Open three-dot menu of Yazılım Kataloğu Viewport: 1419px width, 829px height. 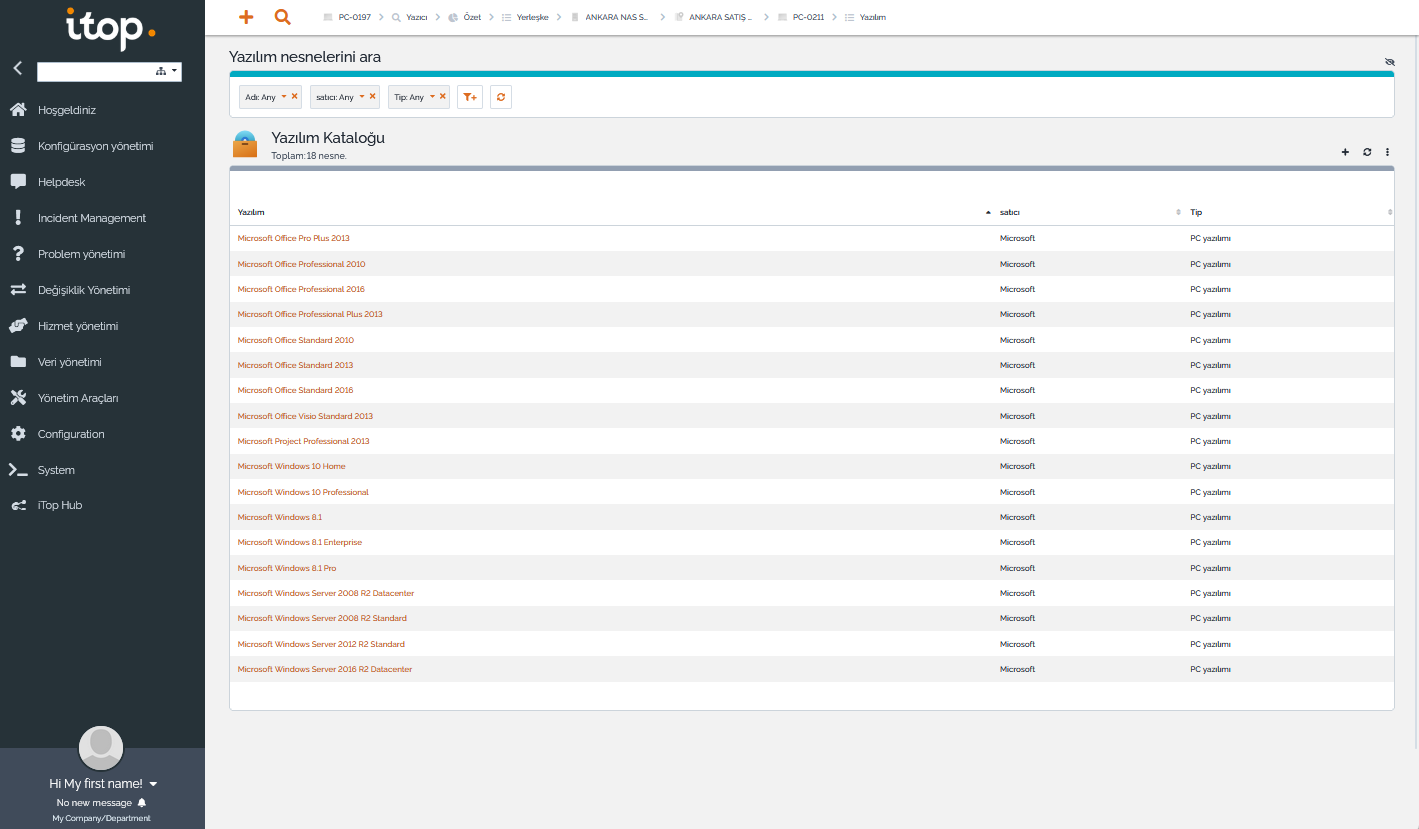(1388, 152)
